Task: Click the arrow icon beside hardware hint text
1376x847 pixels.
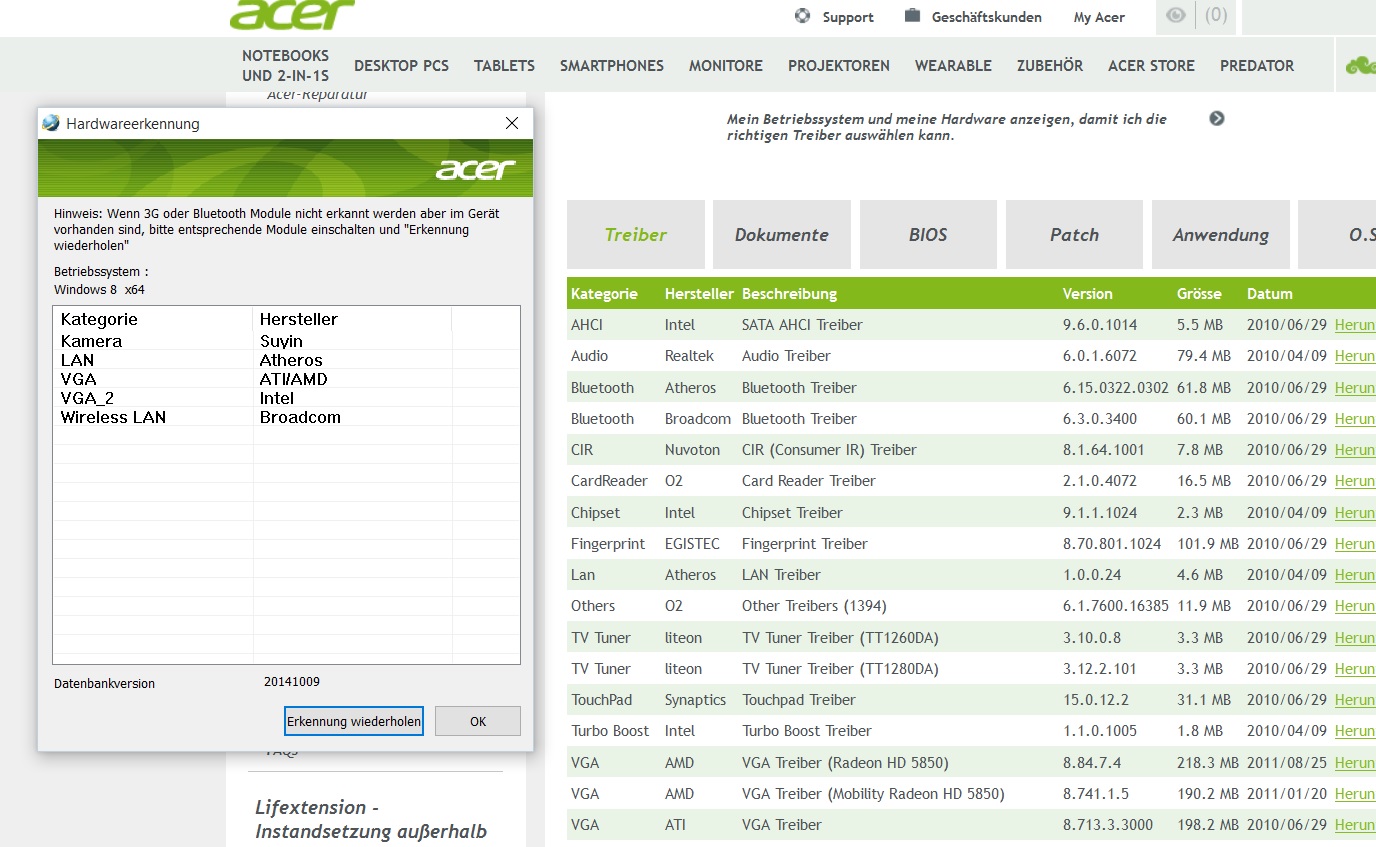Action: (x=1217, y=118)
